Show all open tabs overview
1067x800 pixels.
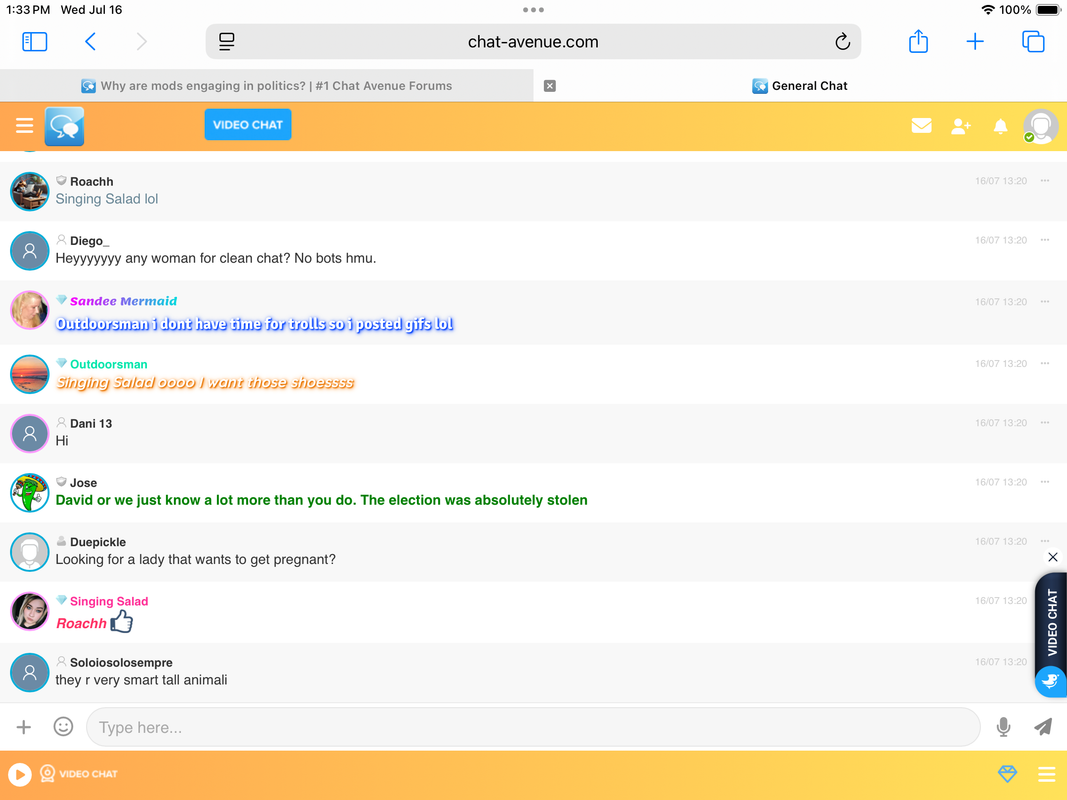pyautogui.click(x=1033, y=42)
